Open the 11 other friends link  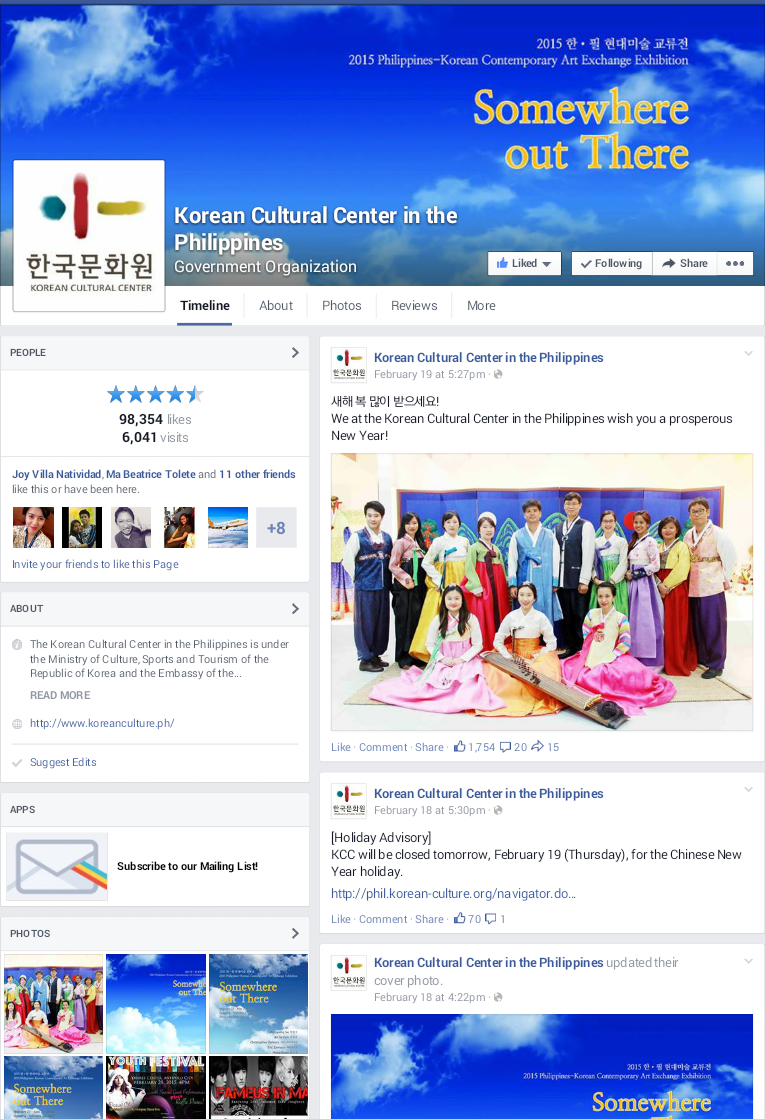pos(257,474)
